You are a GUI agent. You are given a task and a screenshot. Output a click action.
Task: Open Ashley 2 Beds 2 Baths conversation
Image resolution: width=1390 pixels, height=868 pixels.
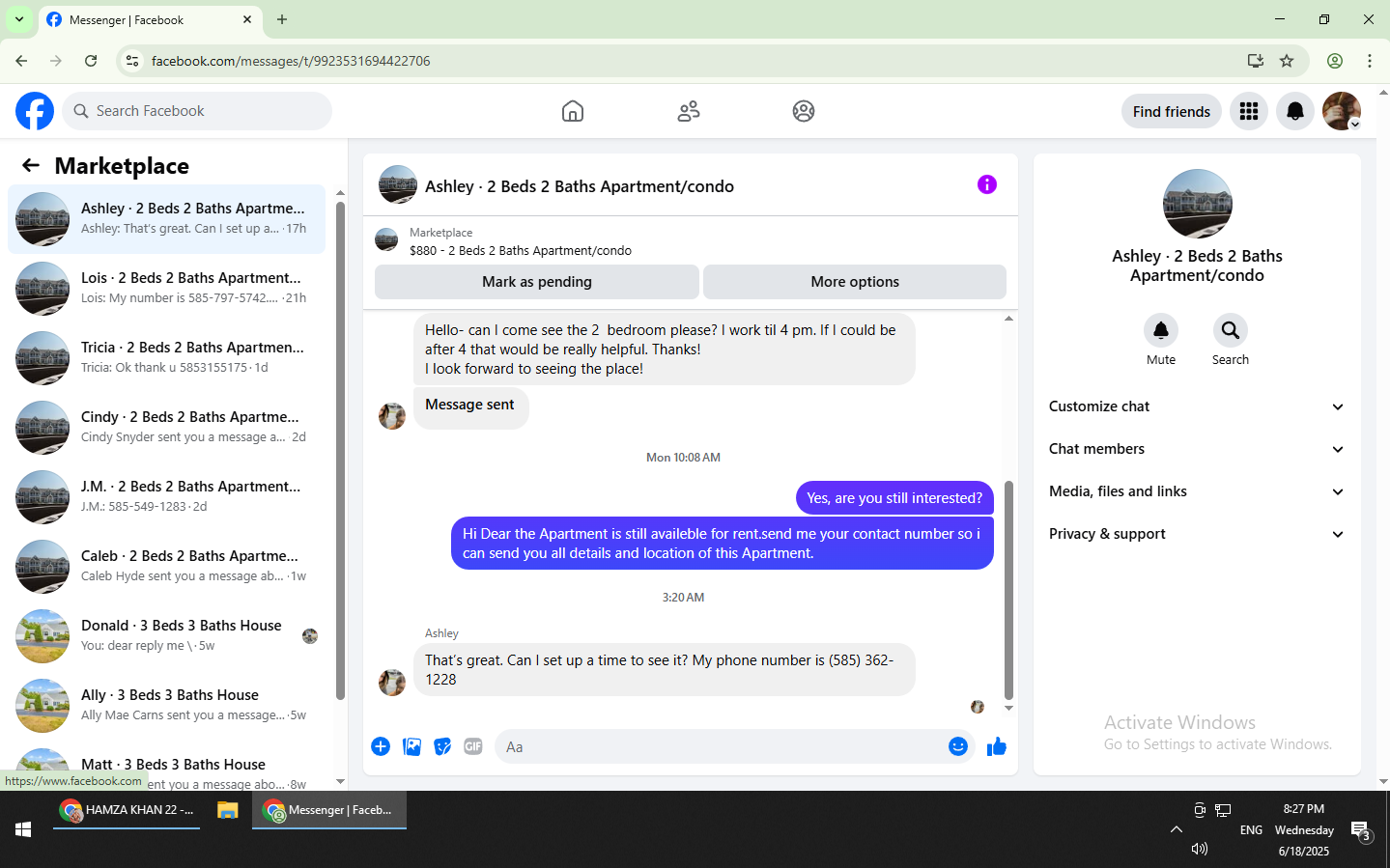(166, 219)
